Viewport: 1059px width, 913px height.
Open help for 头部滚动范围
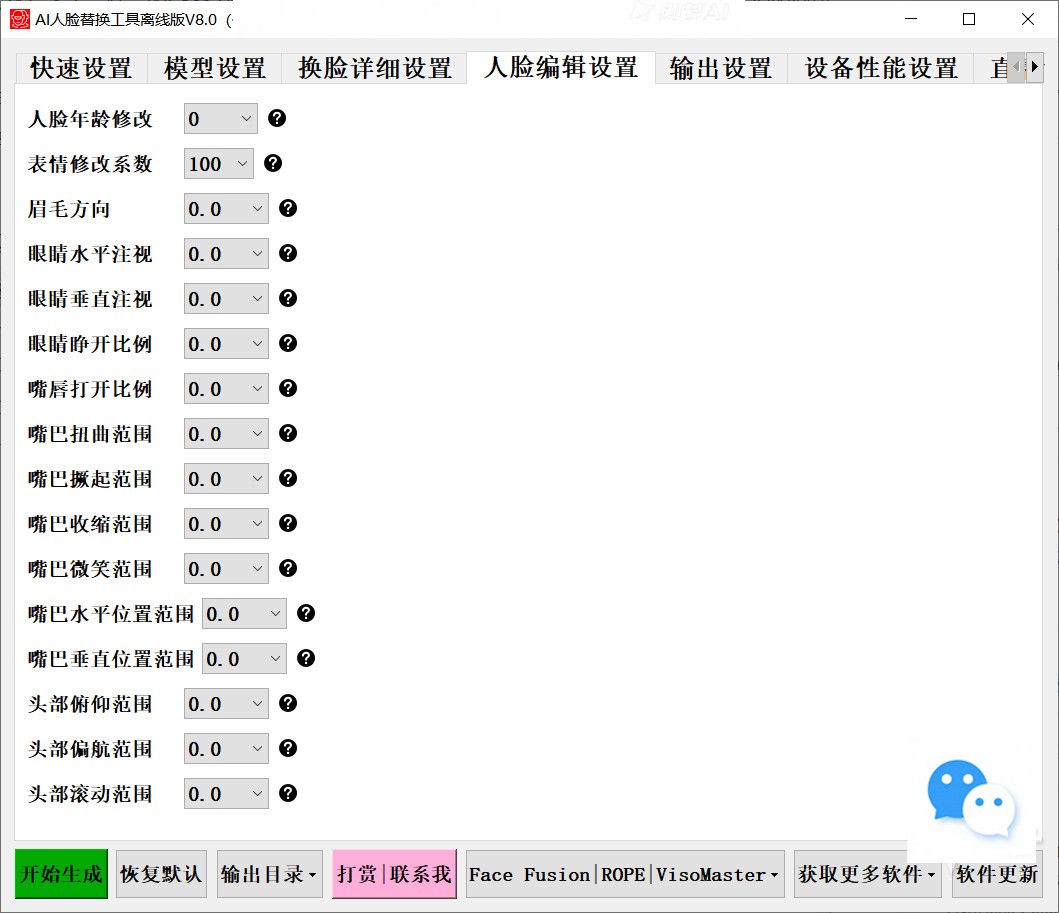pyautogui.click(x=288, y=793)
